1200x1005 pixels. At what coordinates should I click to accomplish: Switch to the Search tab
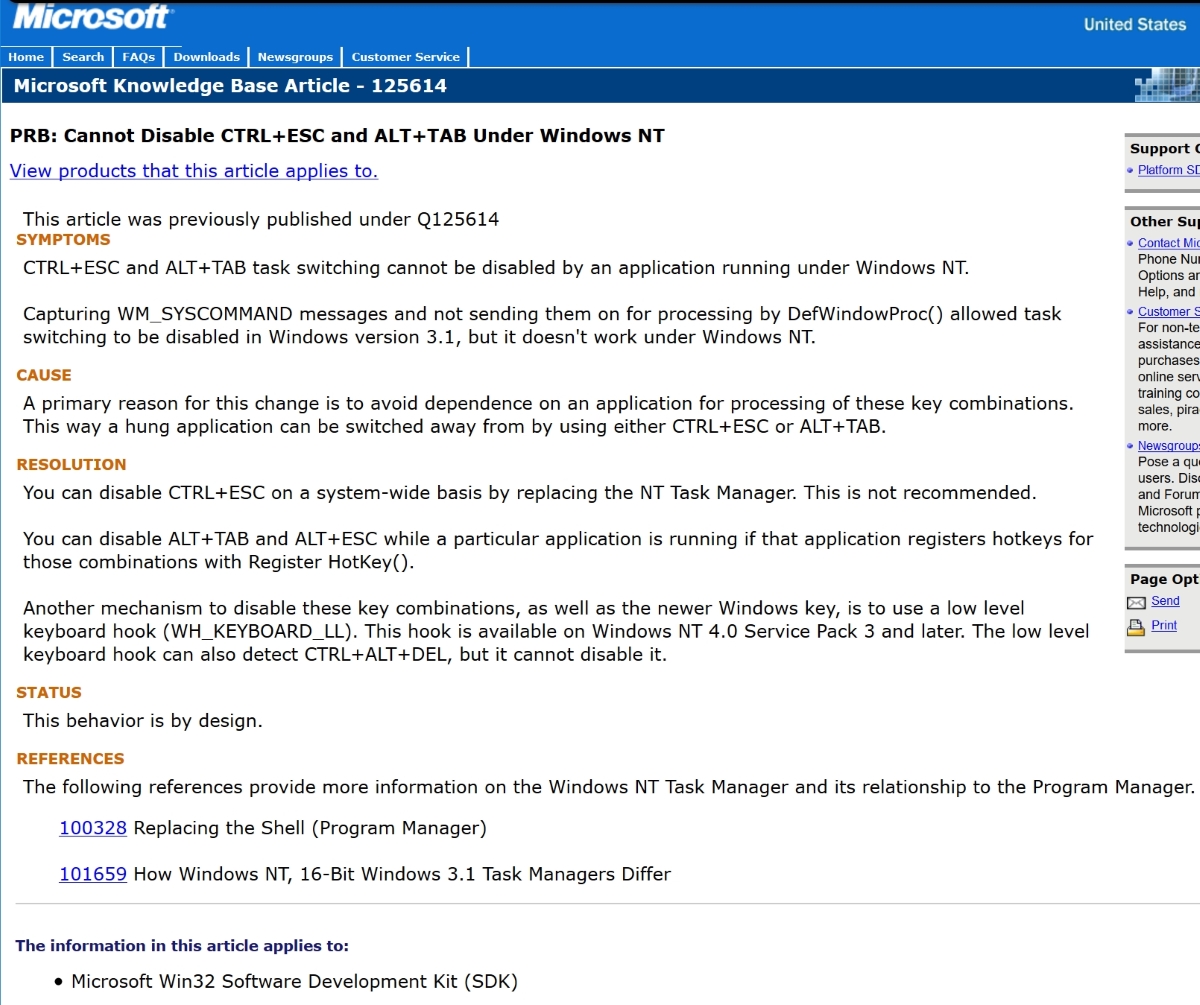(82, 57)
